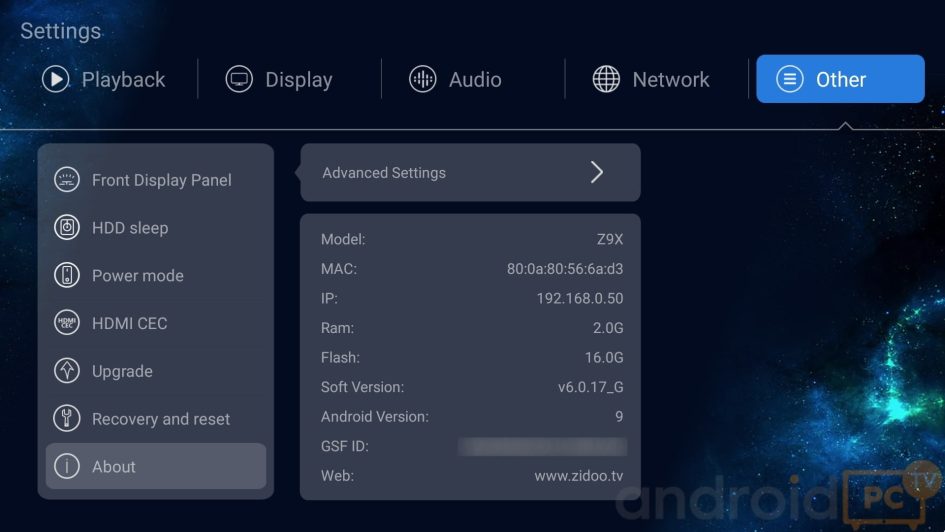Click the Playback play-circle icon
945x532 pixels.
(55, 79)
